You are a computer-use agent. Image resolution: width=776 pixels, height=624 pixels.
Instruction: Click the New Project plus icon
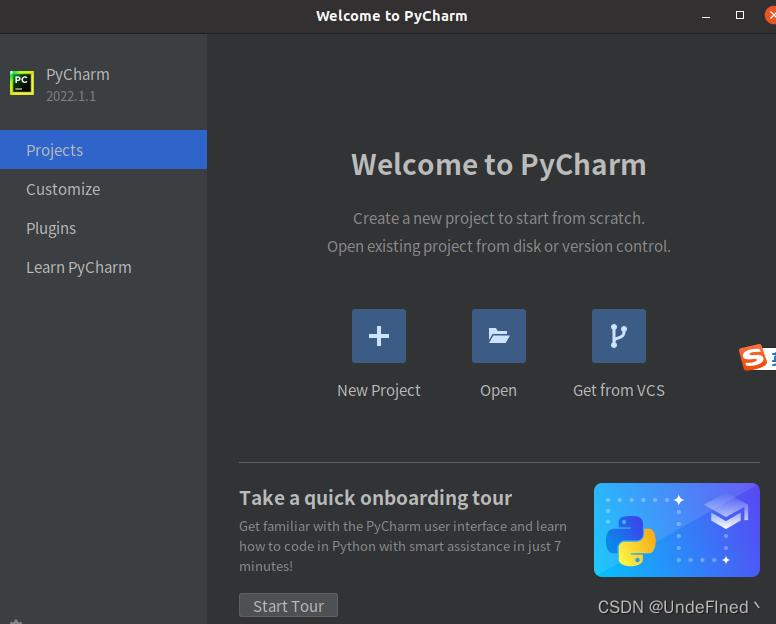[x=379, y=336]
